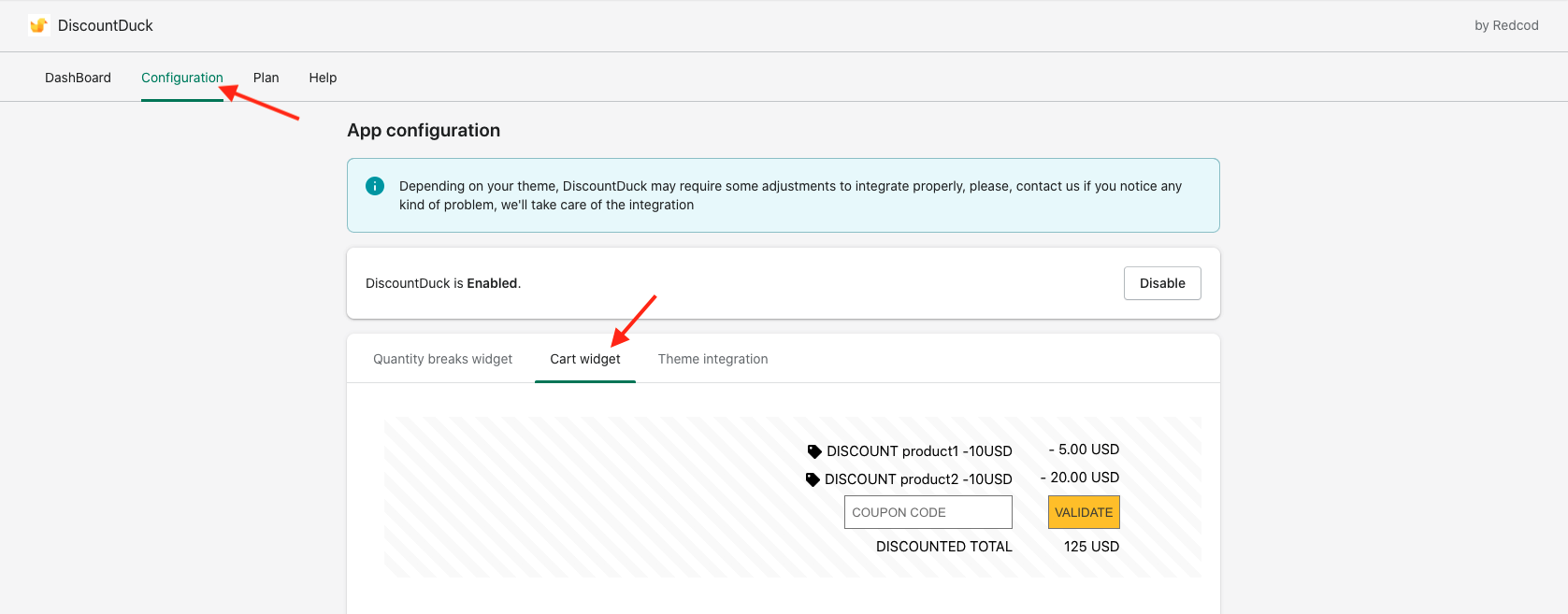This screenshot has width=1568, height=614.
Task: Click the tag icon beside DISCOUNT product1
Action: coord(814,451)
